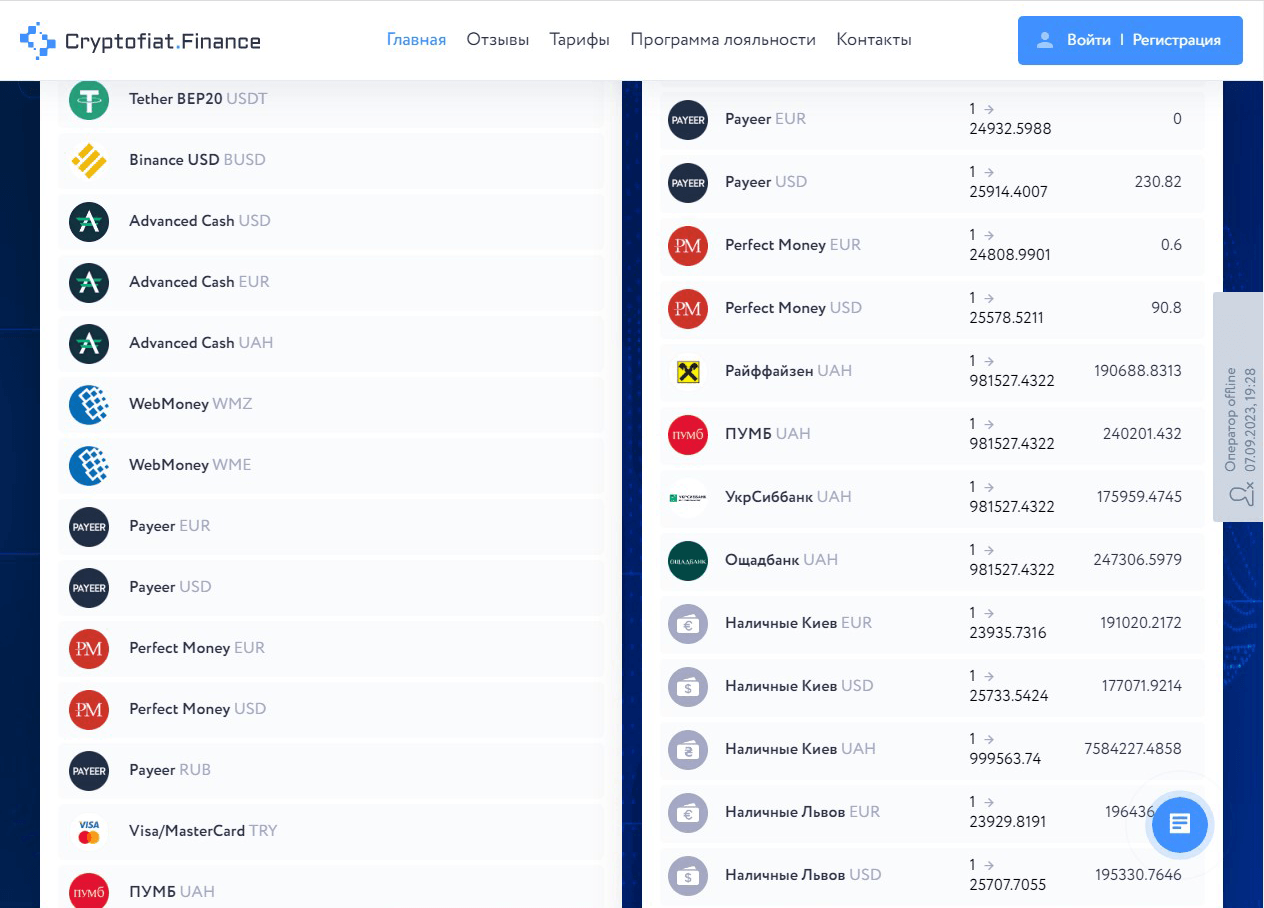
Task: Click the reserve value 190688.8313
Action: point(1138,371)
